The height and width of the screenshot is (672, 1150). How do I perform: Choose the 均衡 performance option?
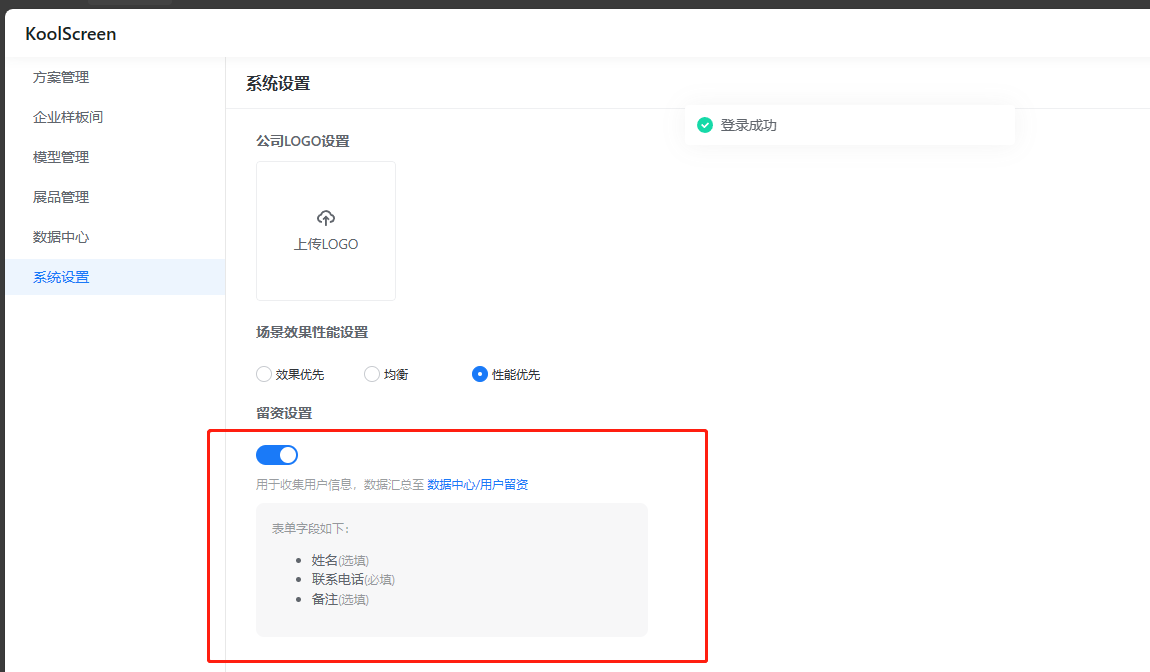click(x=372, y=374)
